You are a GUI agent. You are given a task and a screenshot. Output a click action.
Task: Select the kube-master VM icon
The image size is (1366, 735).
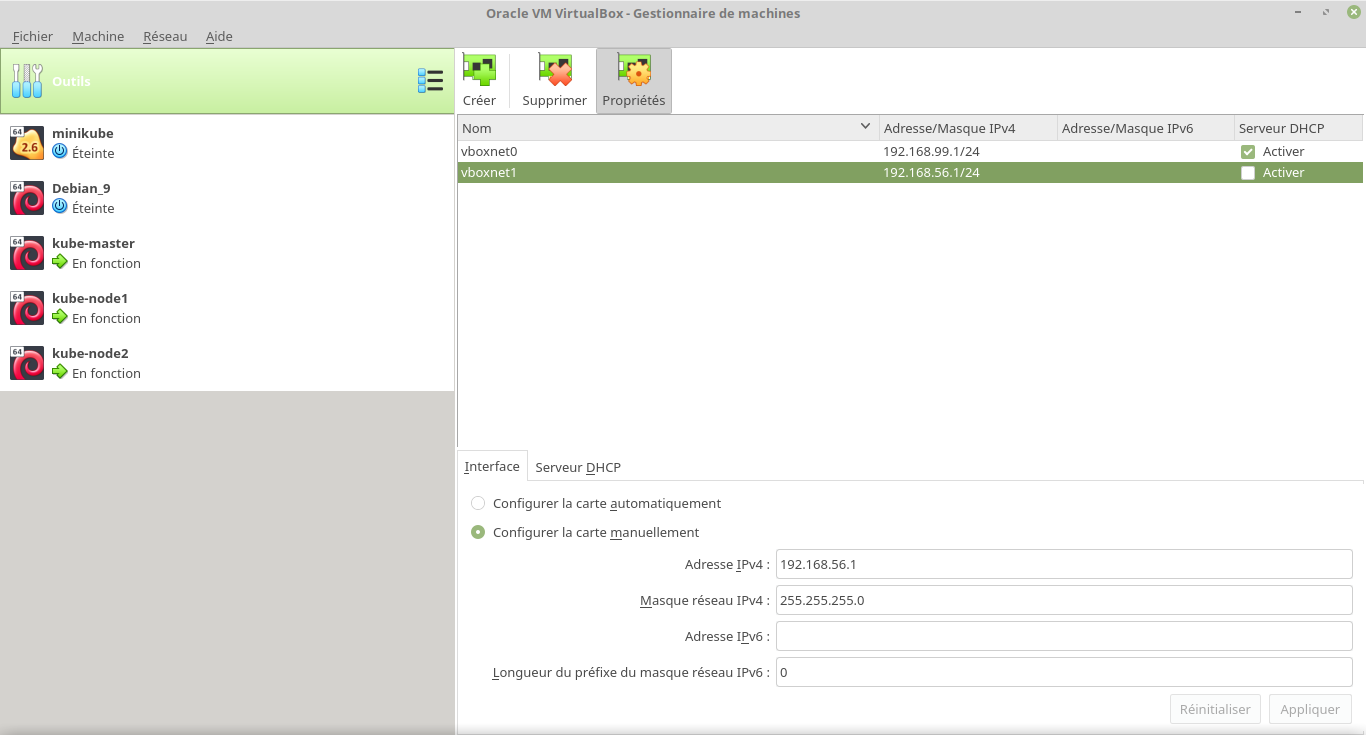27,253
